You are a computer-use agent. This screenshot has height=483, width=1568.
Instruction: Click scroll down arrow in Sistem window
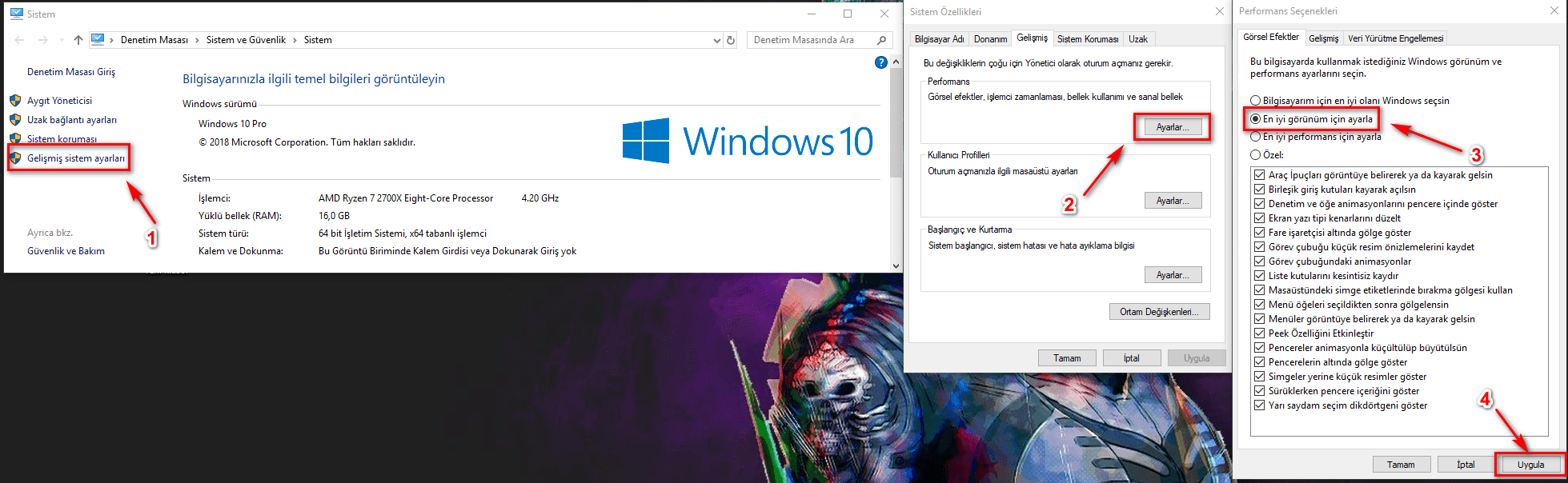[x=896, y=265]
